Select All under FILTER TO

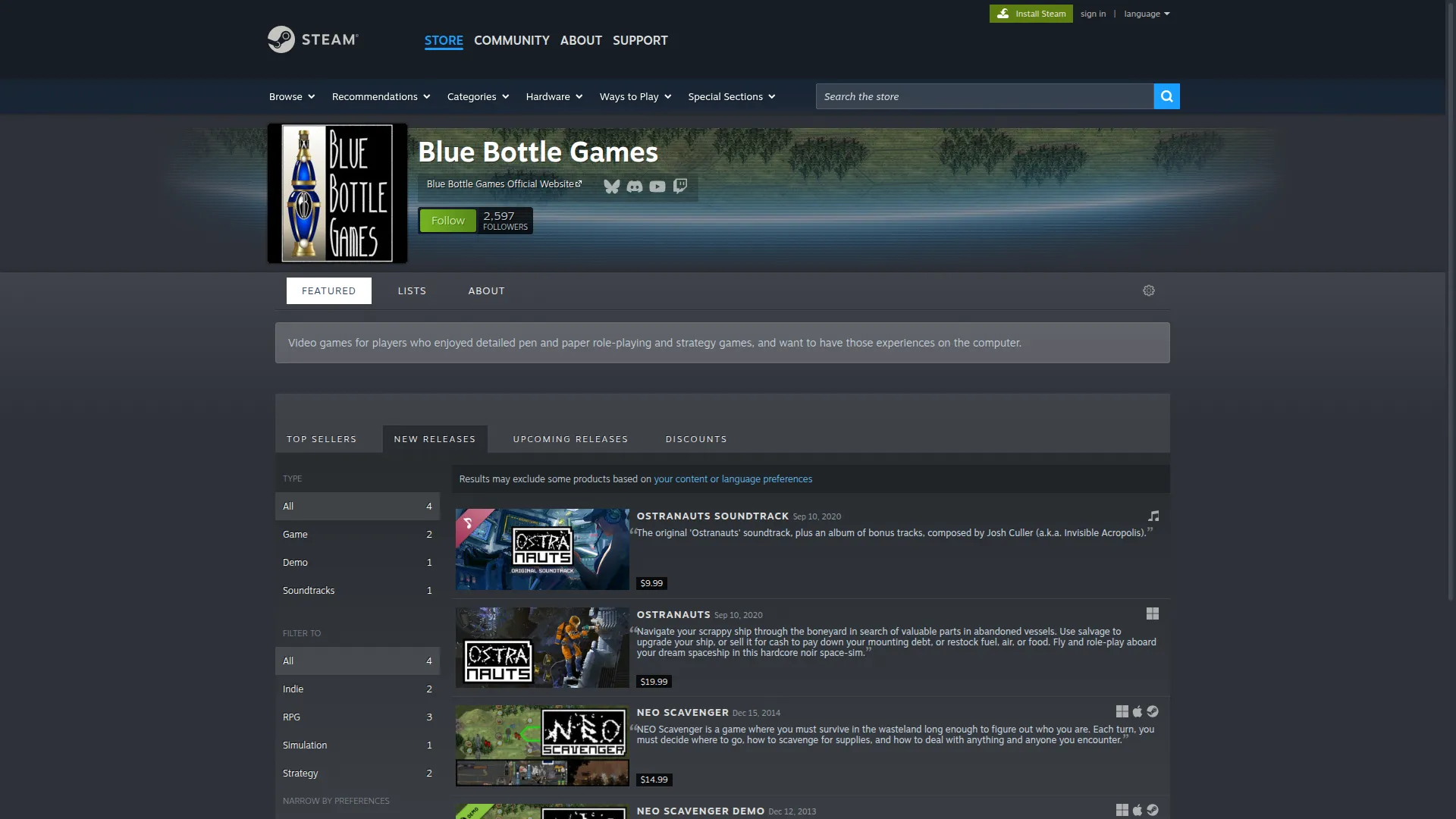(x=357, y=661)
